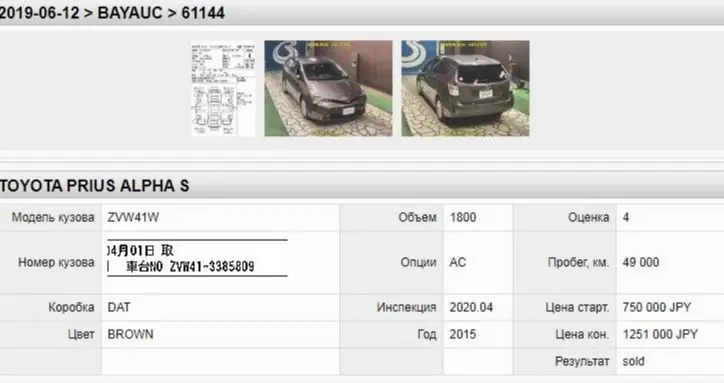Click the 2020.04 inspection date value
The width and height of the screenshot is (724, 383).
(471, 307)
